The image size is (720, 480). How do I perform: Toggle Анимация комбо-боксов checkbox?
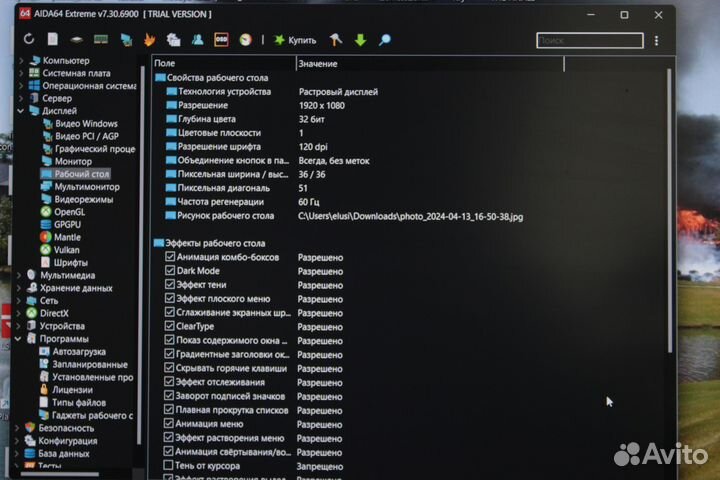pos(169,257)
